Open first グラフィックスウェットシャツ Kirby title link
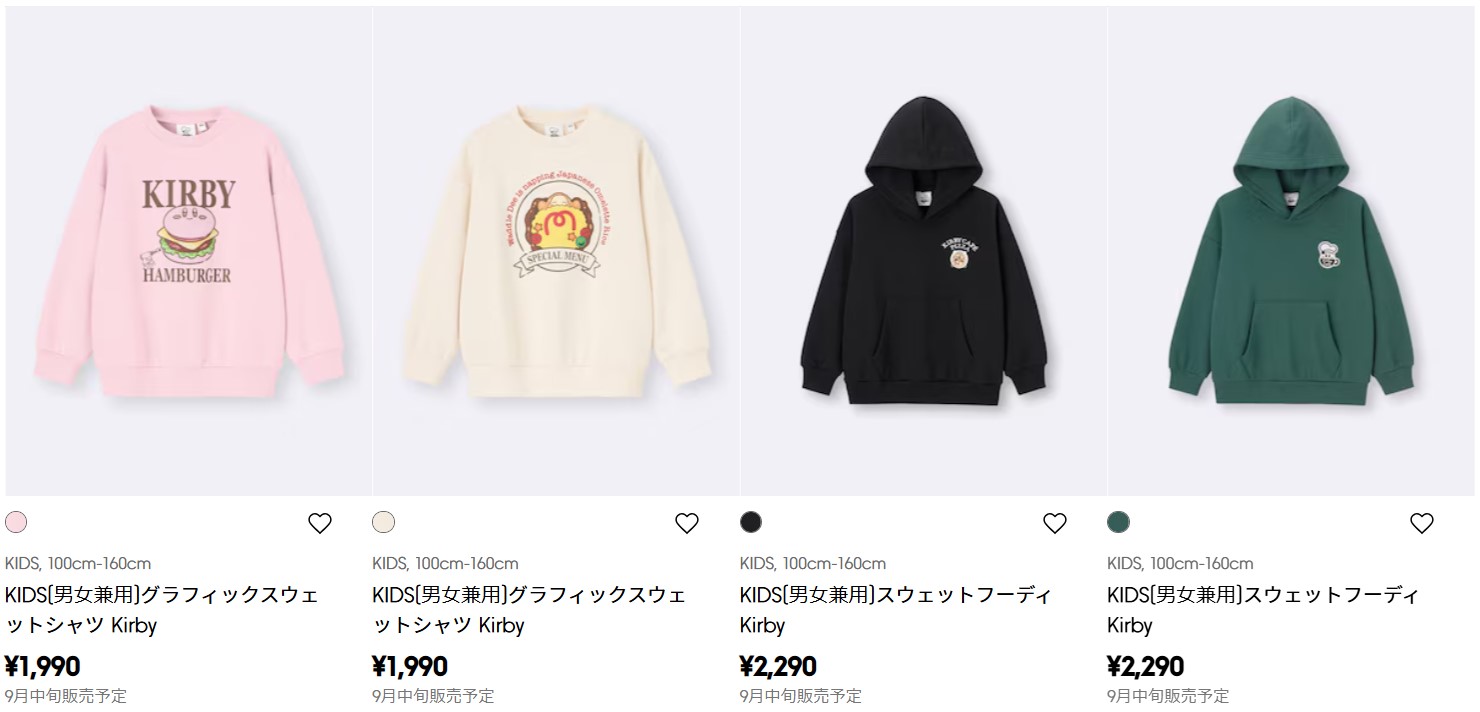This screenshot has width=1480, height=712. [162, 610]
